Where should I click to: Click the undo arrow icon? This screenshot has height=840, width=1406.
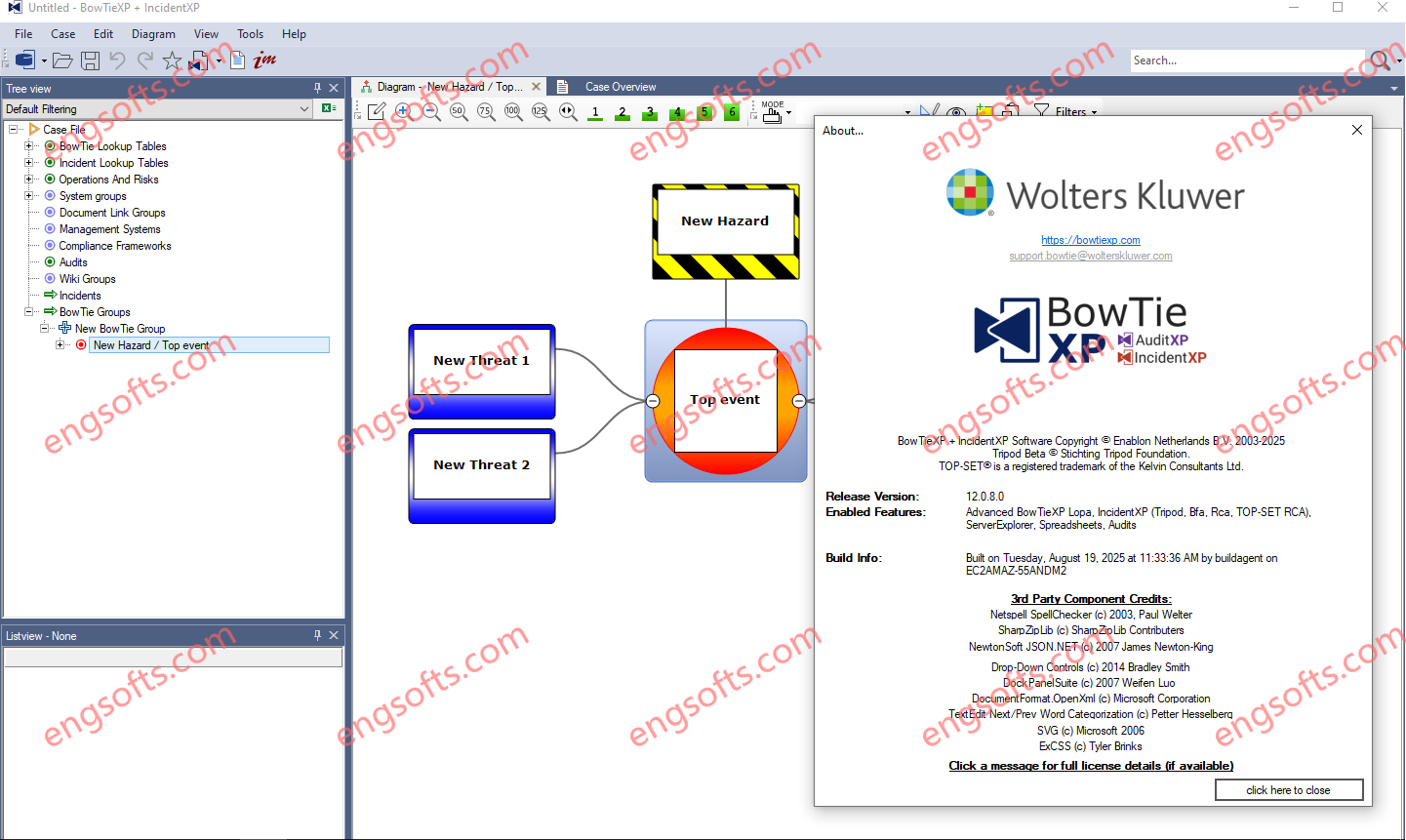tap(117, 60)
